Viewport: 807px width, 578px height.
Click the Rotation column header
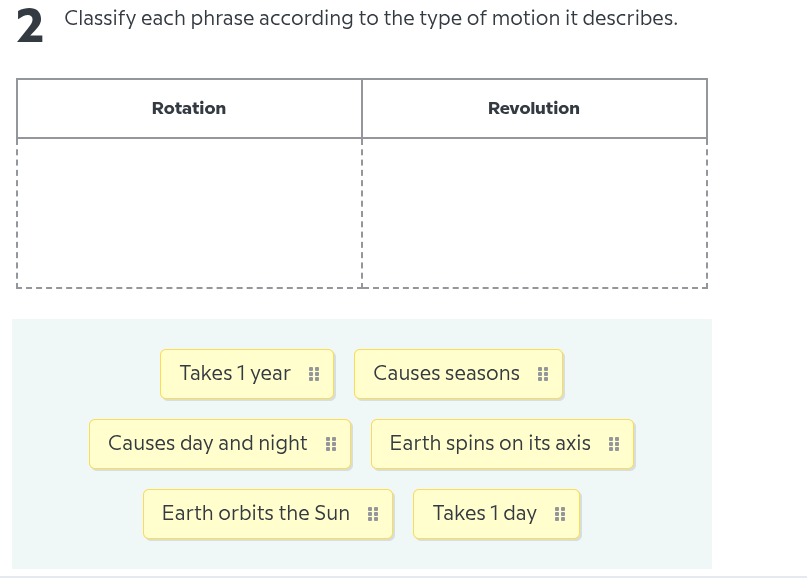coord(189,108)
